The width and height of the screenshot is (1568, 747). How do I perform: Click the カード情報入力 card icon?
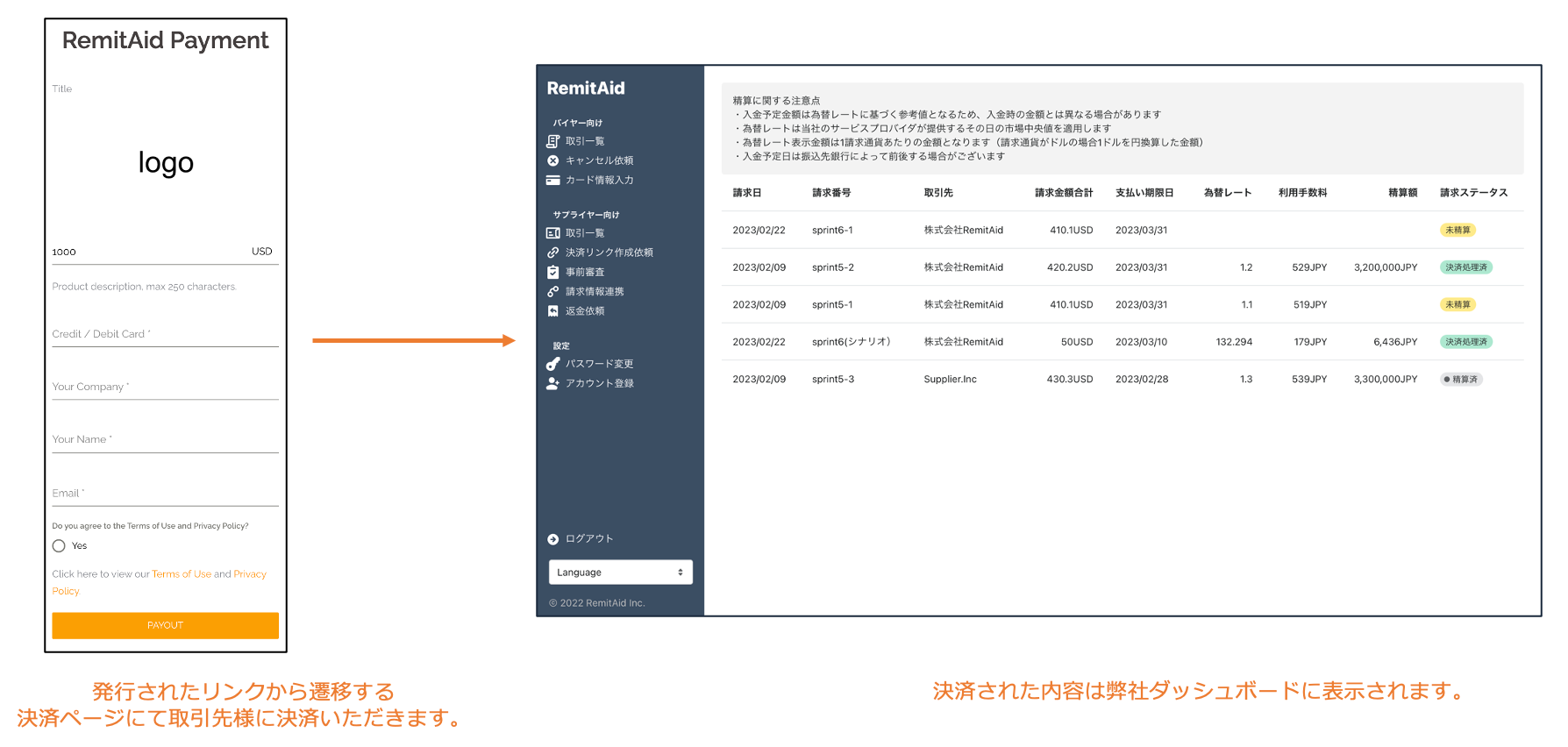click(x=552, y=180)
